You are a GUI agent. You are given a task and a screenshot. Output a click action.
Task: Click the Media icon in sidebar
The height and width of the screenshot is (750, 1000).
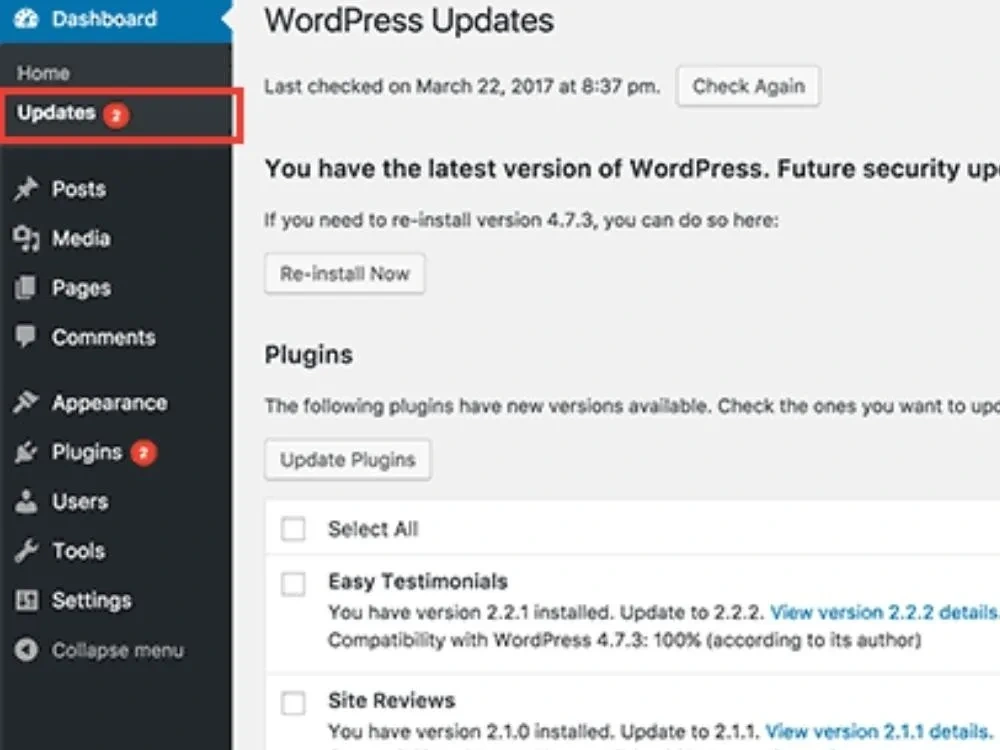click(26, 238)
